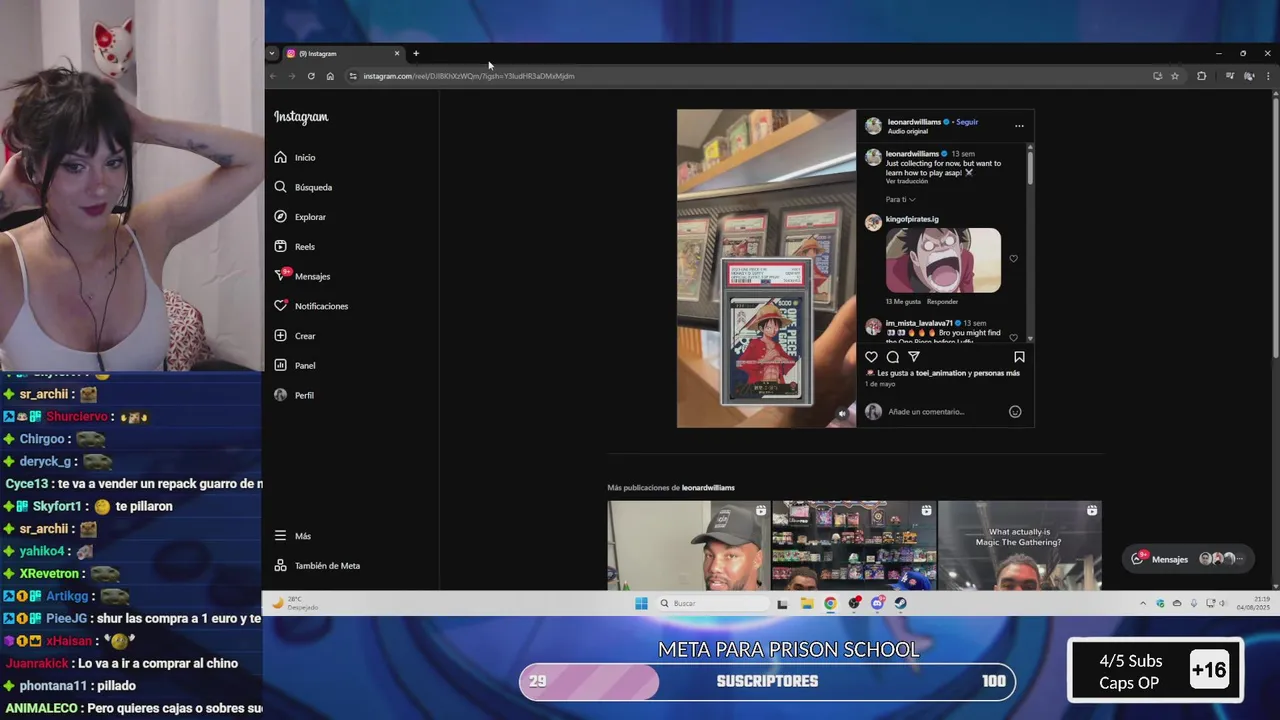Toggle the reel's mute speaker icon
Viewport: 1280px width, 720px height.
click(x=842, y=413)
